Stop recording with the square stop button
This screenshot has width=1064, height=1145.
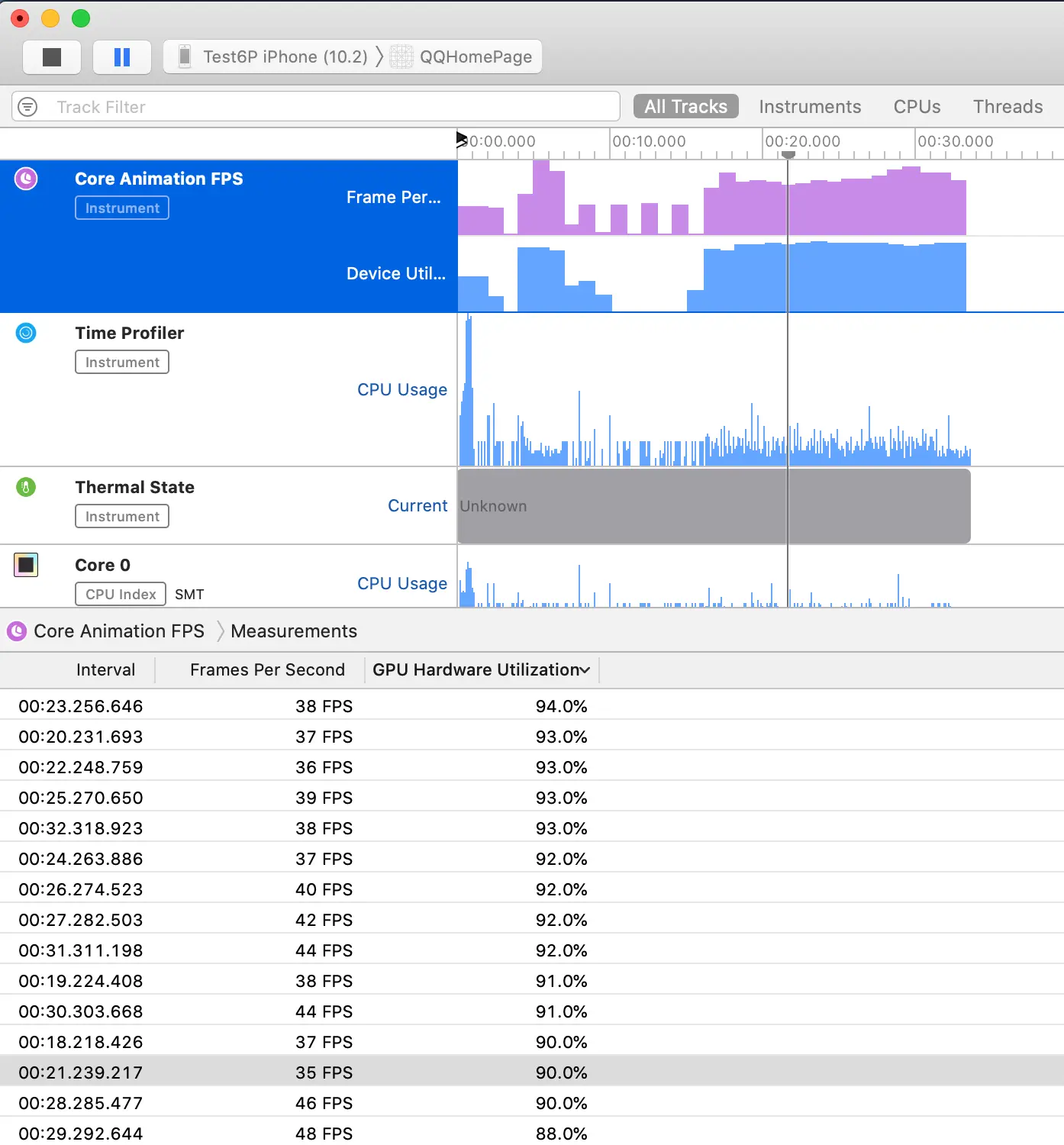point(52,57)
